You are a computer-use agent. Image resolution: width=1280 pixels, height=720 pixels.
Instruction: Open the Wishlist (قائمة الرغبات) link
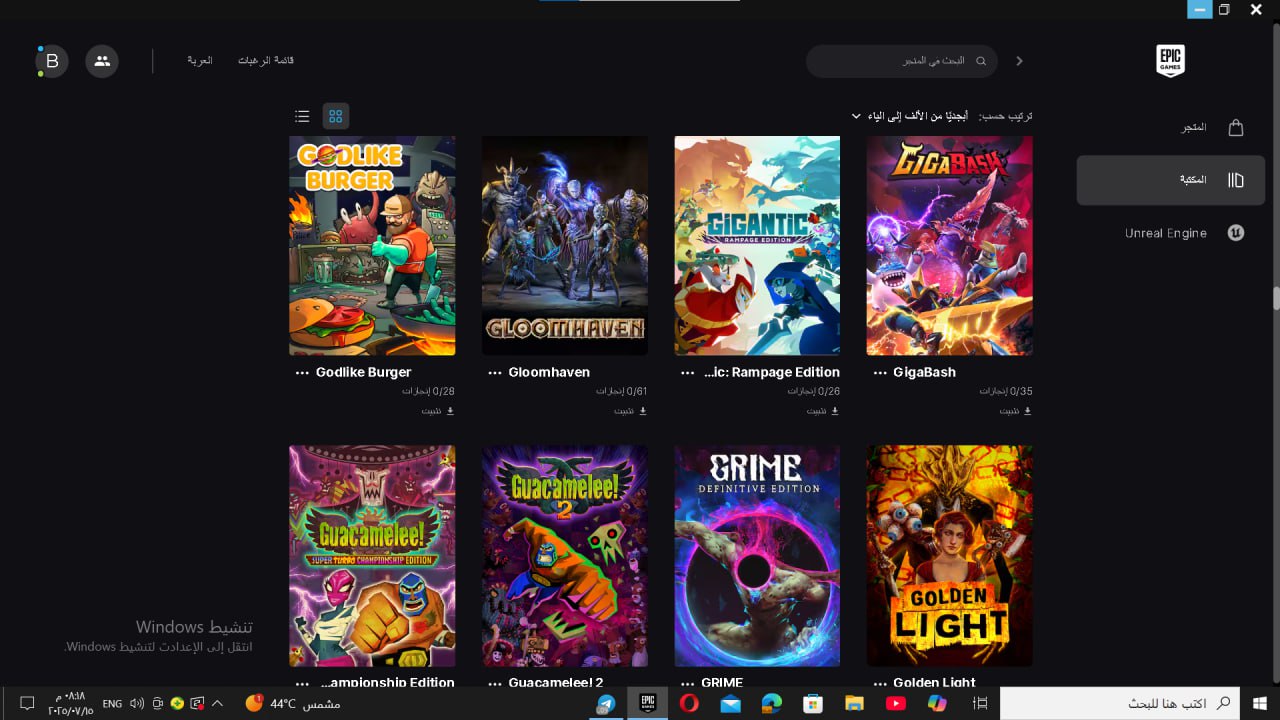pyautogui.click(x=266, y=61)
